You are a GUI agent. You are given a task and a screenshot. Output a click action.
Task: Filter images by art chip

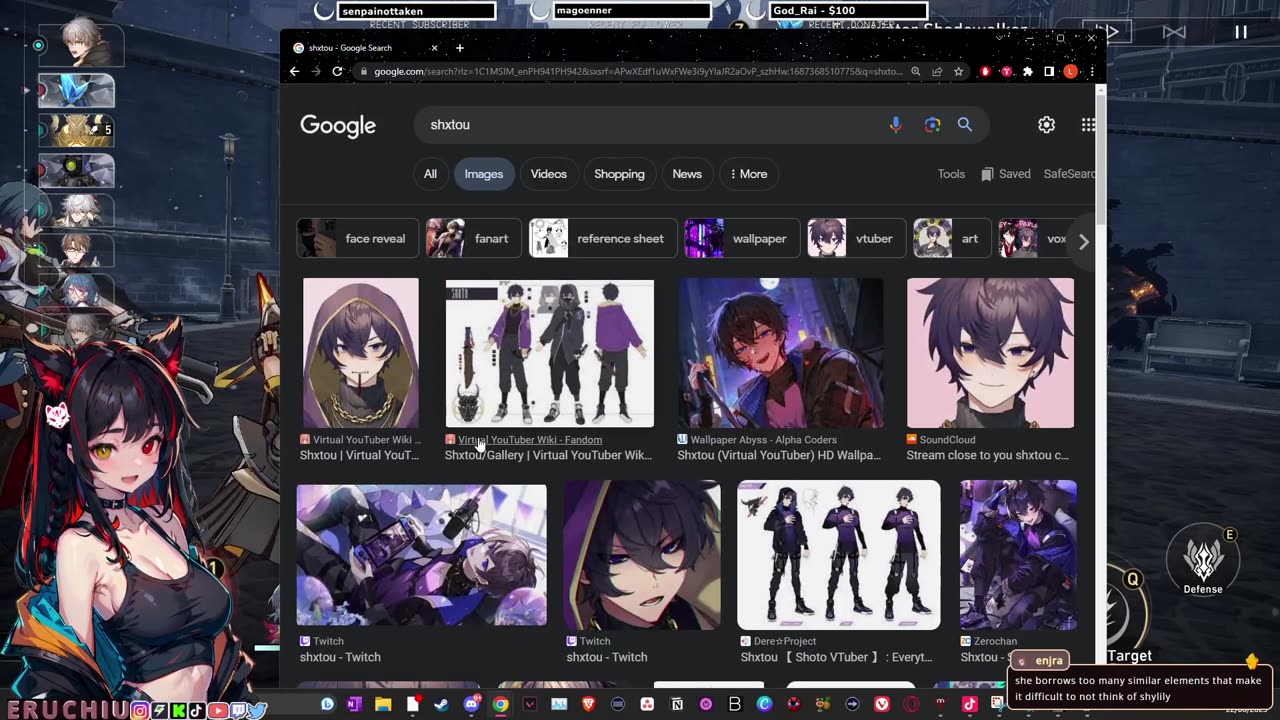coord(952,239)
